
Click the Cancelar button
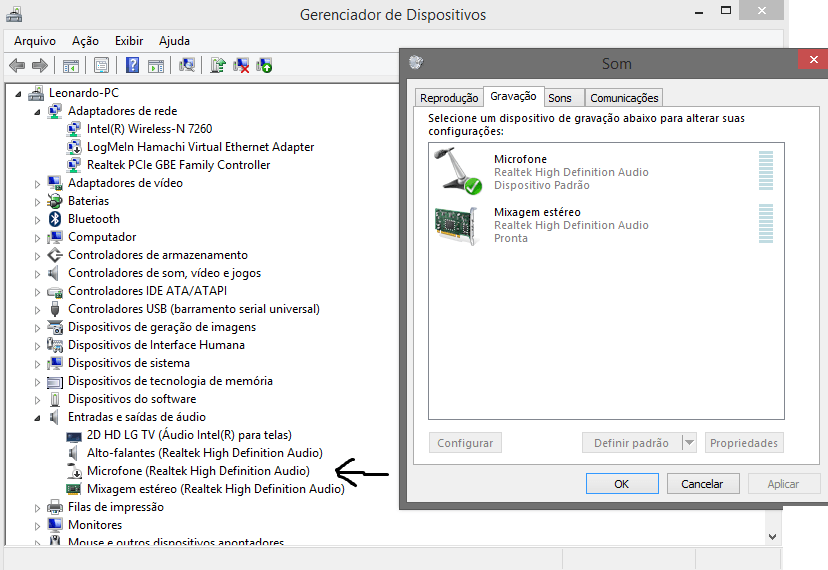(701, 484)
